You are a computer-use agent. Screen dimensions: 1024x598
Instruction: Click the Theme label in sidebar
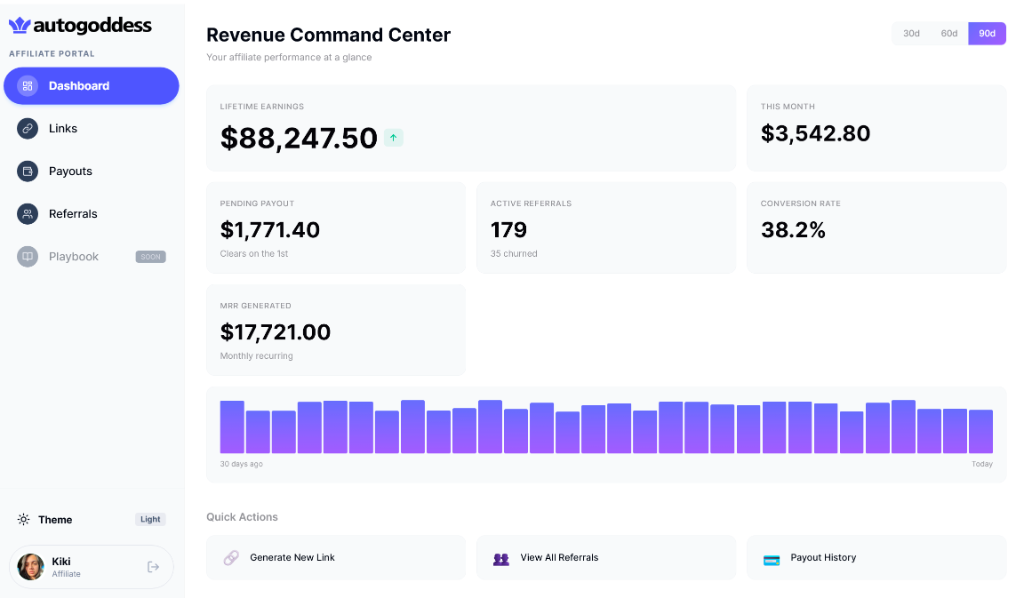click(55, 520)
